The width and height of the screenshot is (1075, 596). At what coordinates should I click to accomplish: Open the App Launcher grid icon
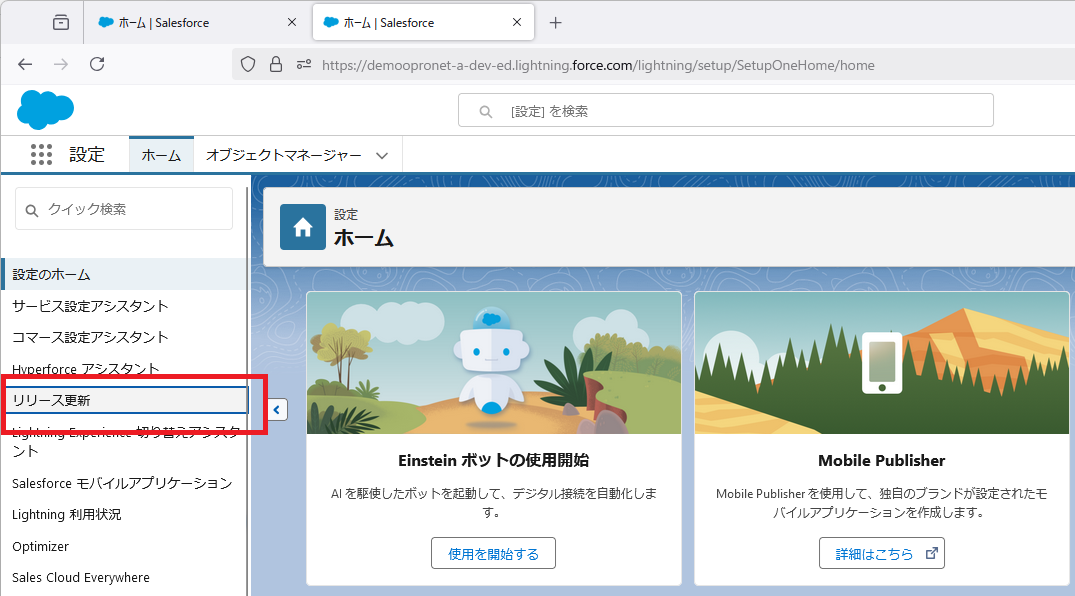pos(41,154)
